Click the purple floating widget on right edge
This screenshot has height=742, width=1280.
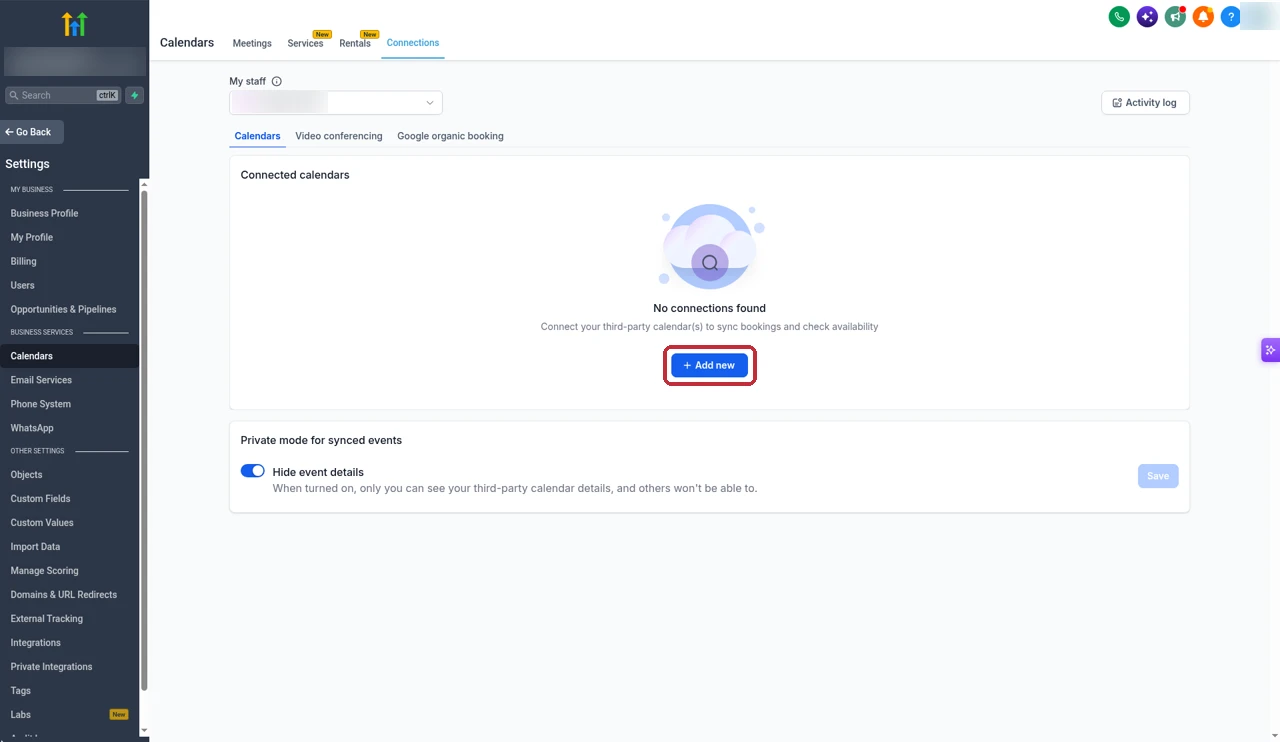(1270, 350)
